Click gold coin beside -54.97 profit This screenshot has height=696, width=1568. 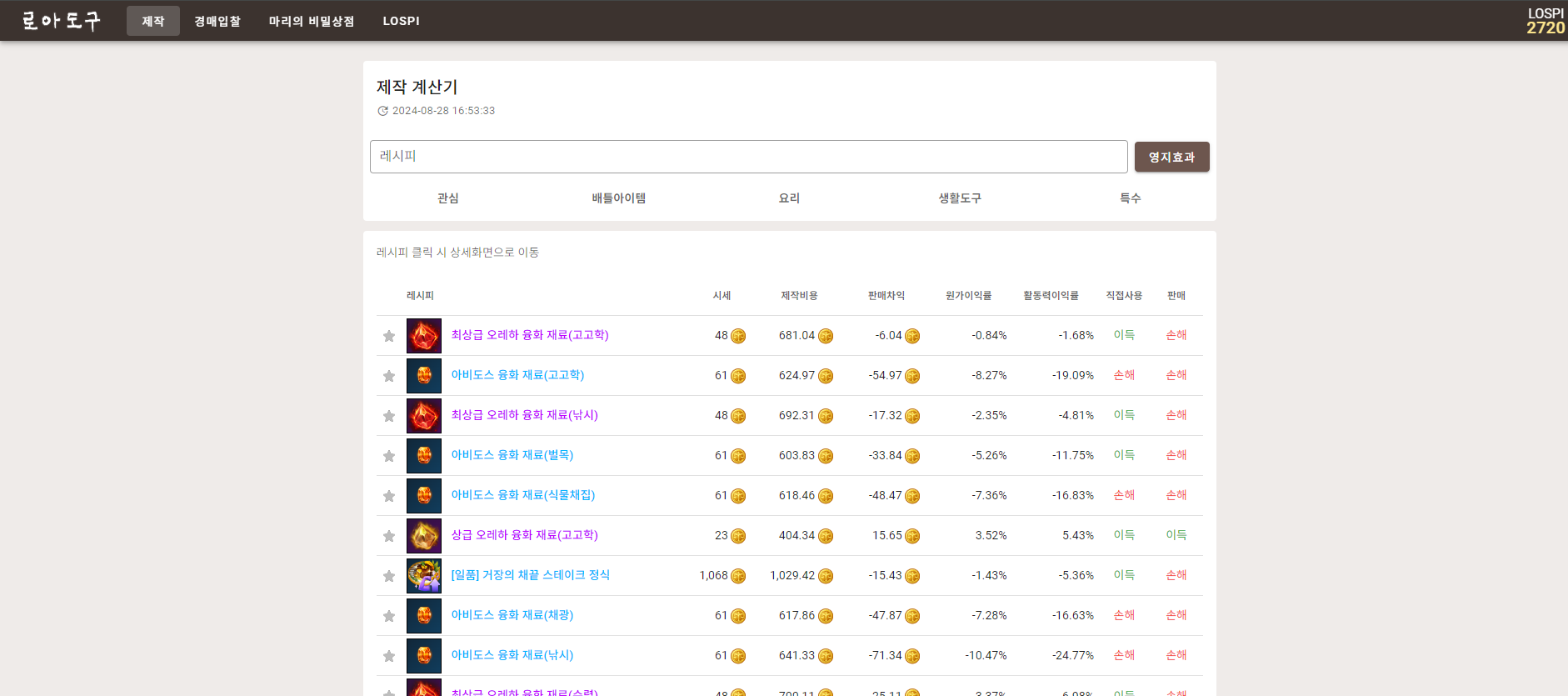[x=912, y=376]
